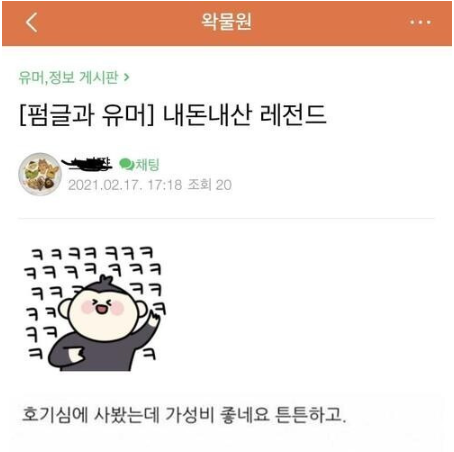Click the top row of ㅋㅋㅋ characters

click(x=92, y=253)
